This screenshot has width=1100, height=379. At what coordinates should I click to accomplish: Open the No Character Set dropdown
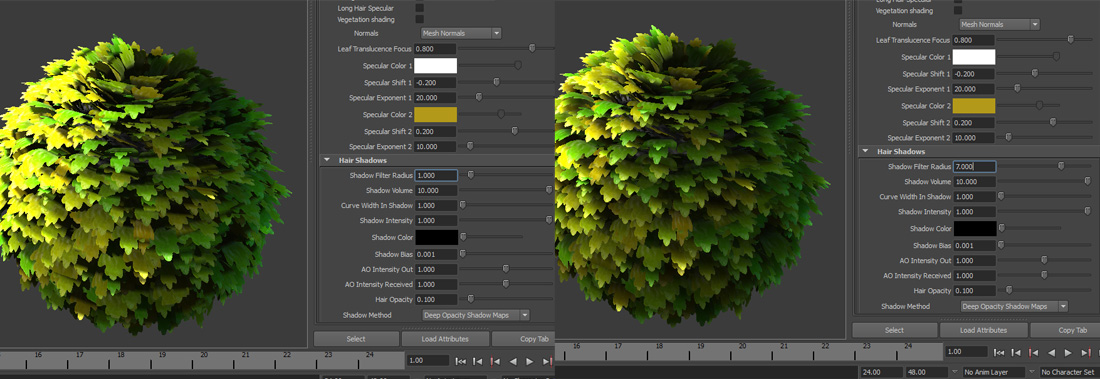1069,372
